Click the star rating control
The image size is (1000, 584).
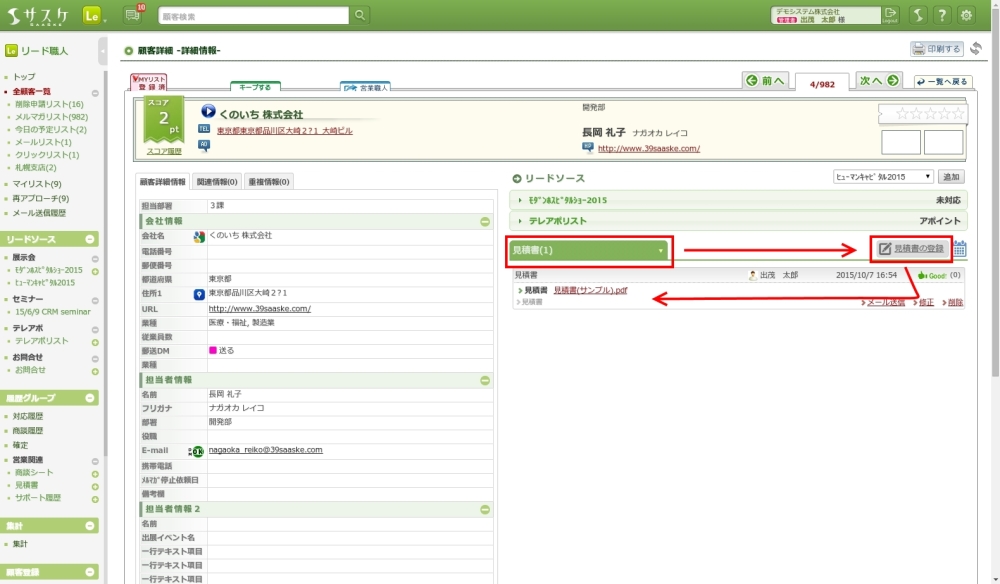(922, 114)
